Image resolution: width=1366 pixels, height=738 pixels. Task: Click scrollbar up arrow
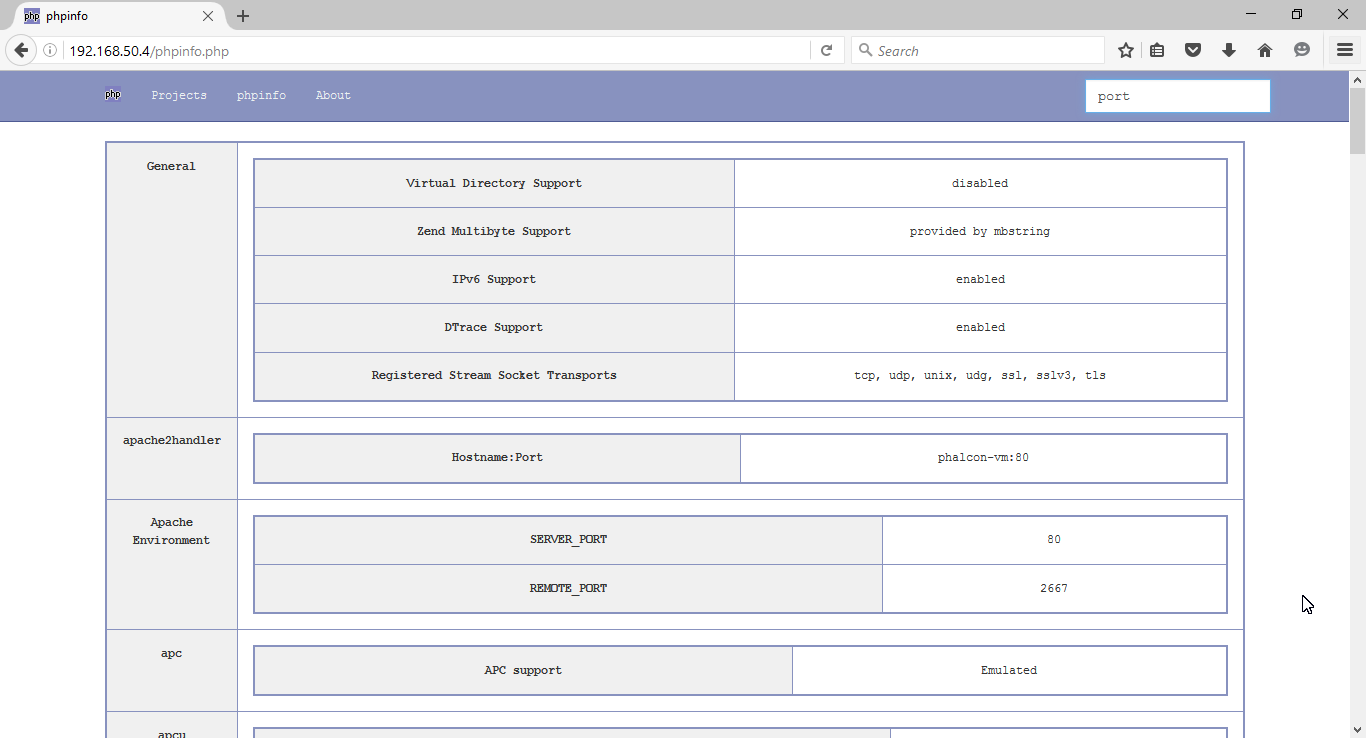point(1357,79)
